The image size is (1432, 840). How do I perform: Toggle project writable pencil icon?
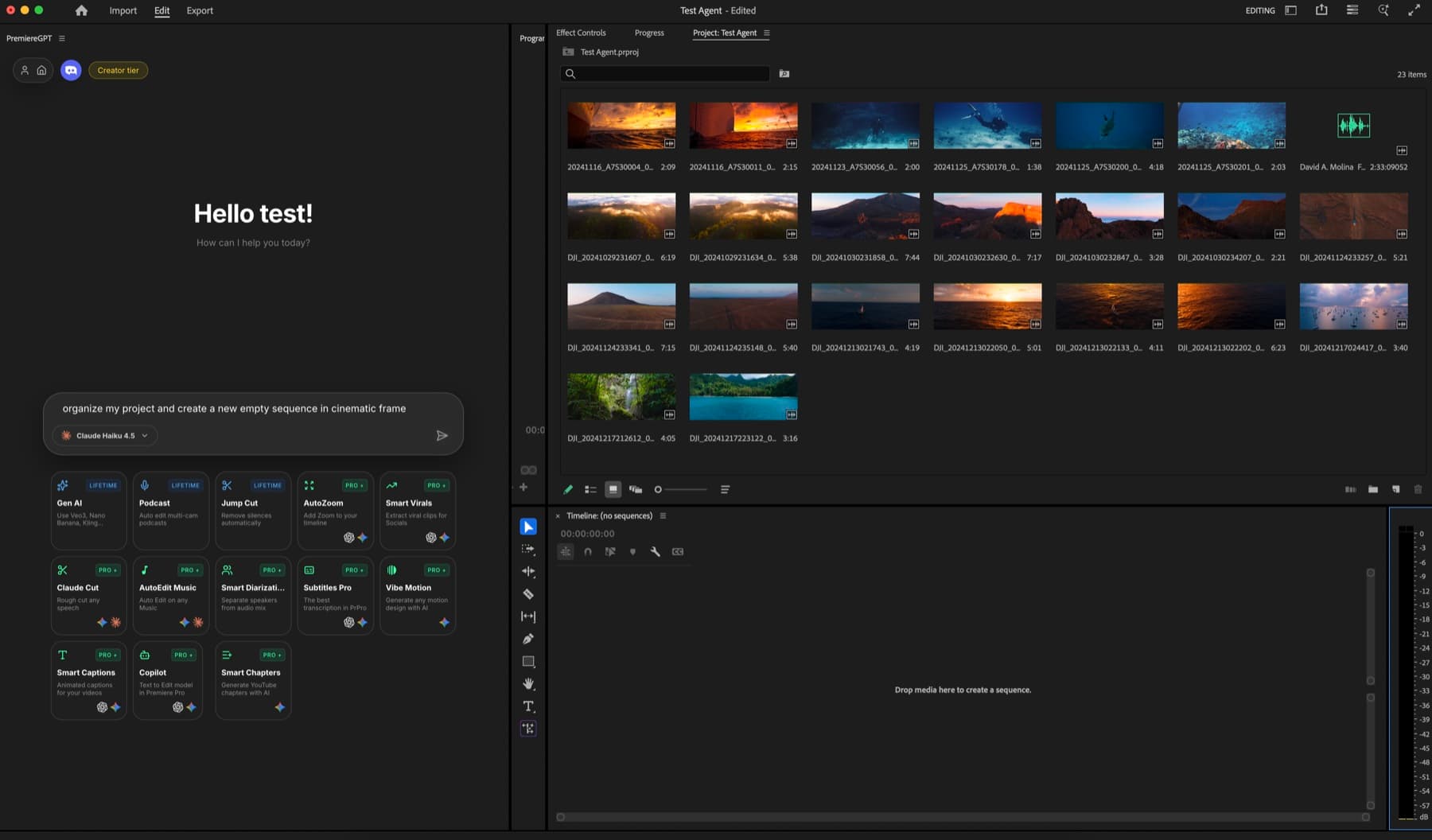pos(568,489)
